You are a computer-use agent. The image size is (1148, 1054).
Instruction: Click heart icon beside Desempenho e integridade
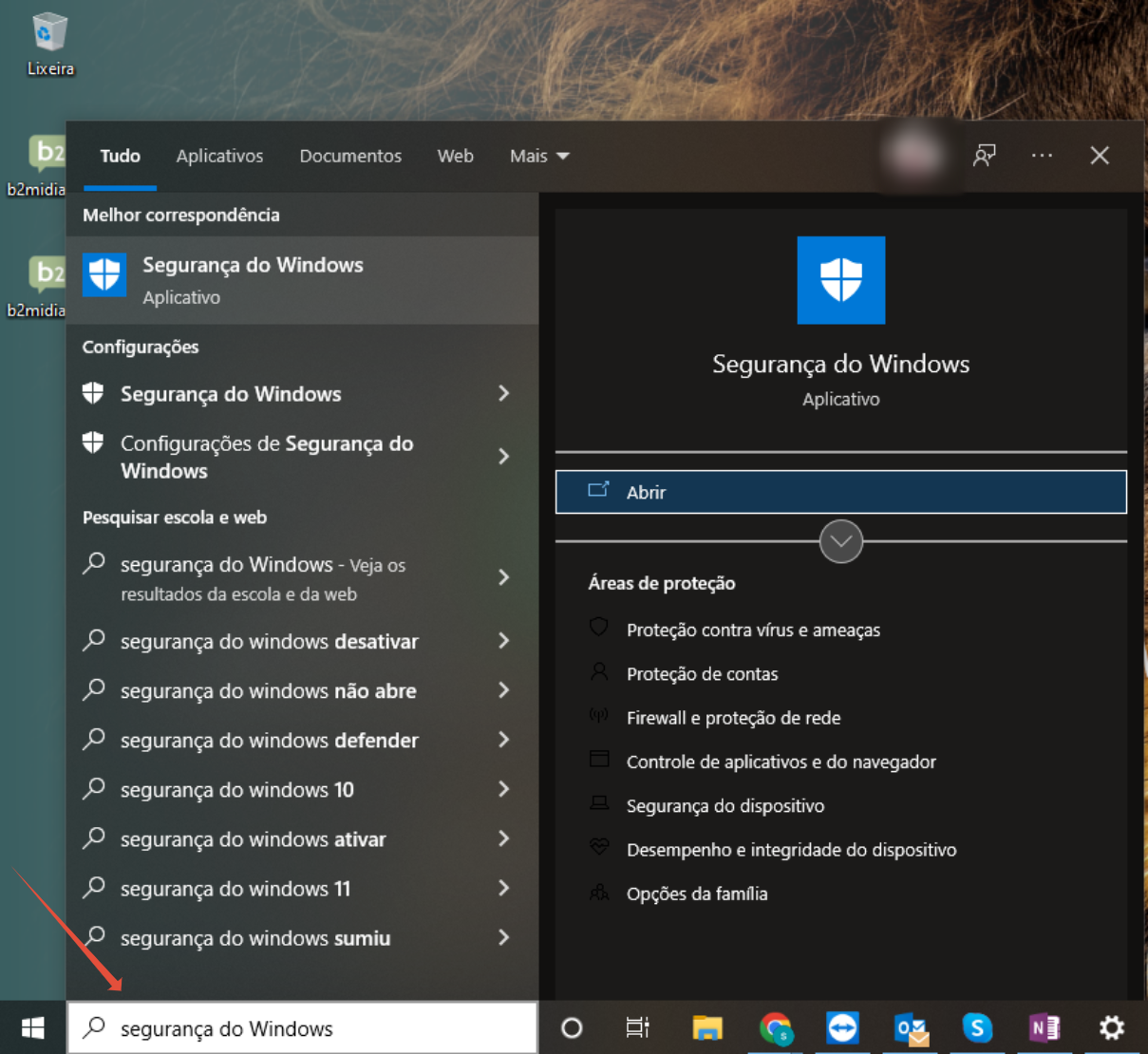pyautogui.click(x=599, y=846)
